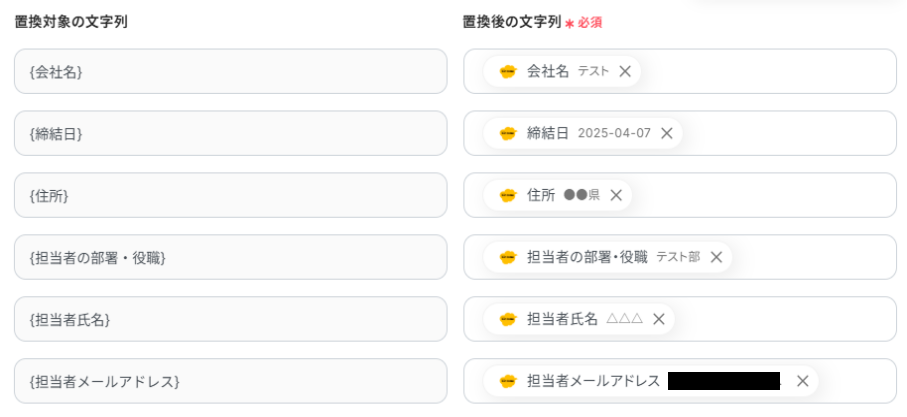
Task: Focus the {会社名} target string field
Action: pyautogui.click(x=230, y=72)
